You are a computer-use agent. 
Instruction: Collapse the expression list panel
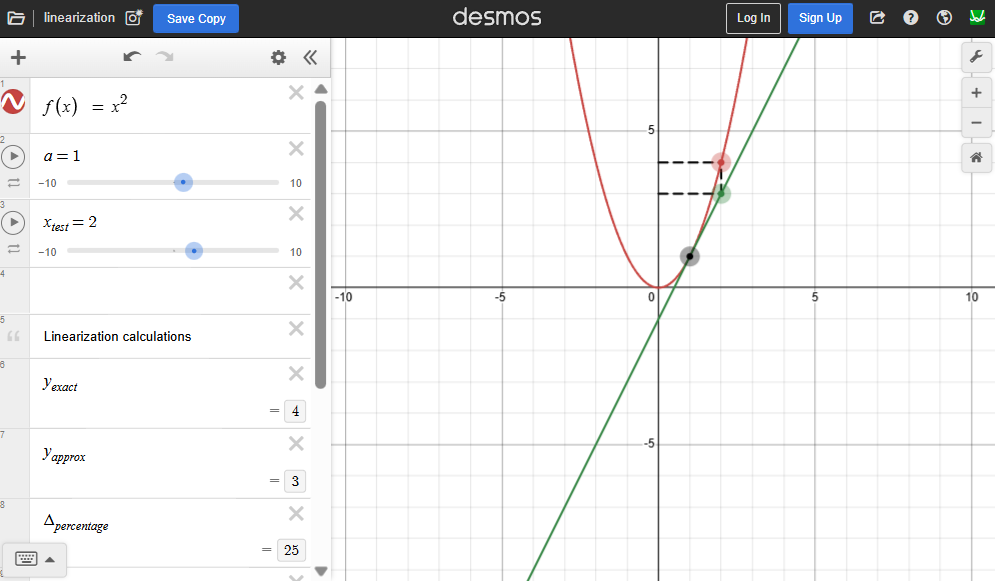coord(310,58)
